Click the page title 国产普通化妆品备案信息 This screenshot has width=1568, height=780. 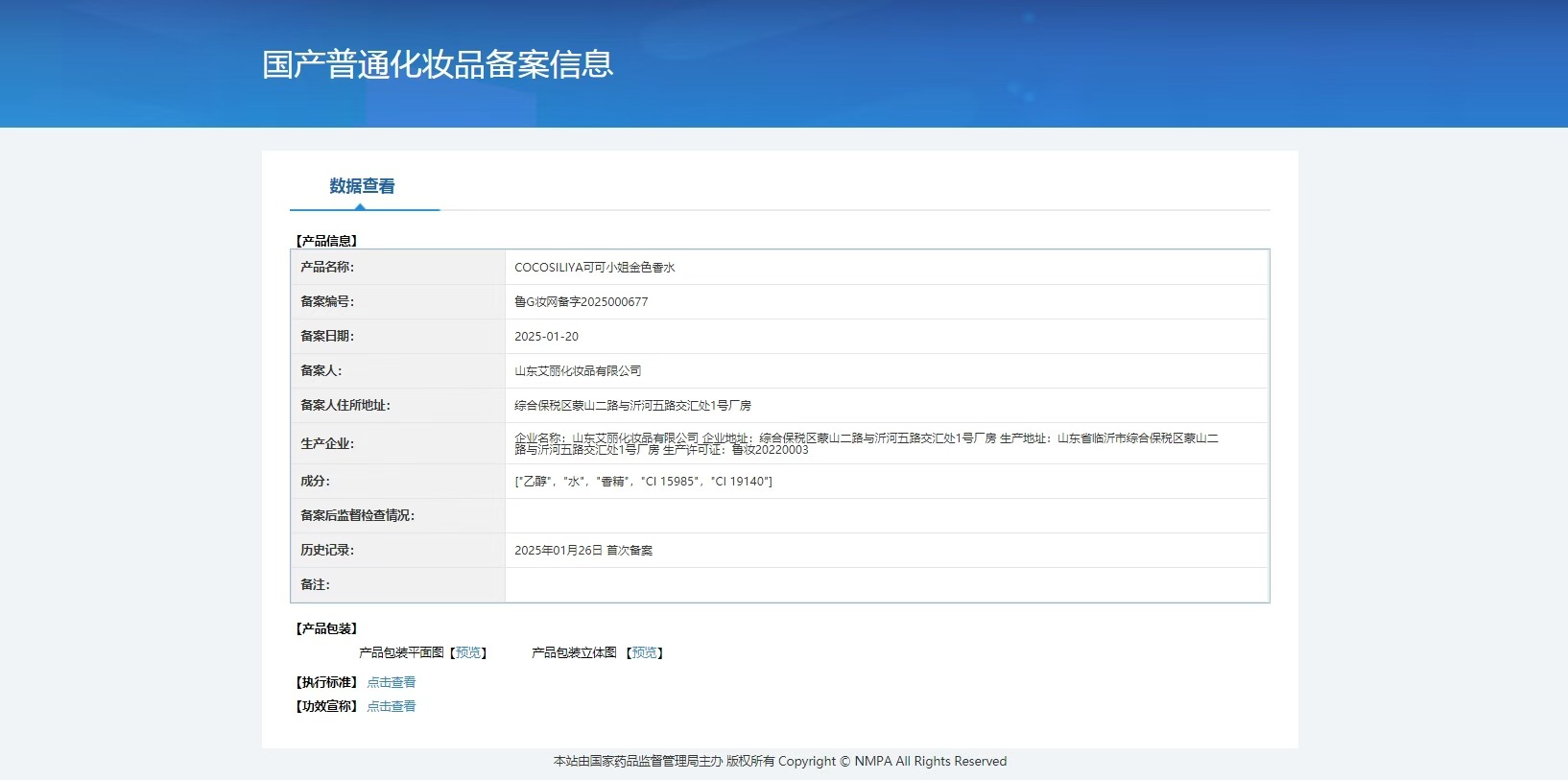click(x=438, y=64)
